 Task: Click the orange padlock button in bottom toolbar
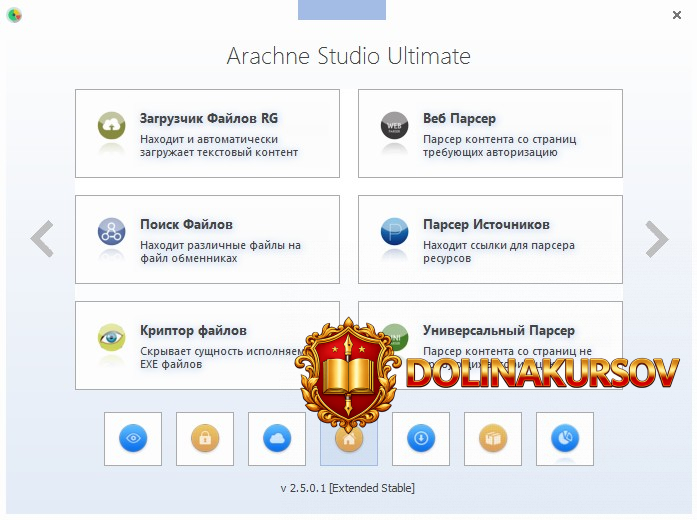205,439
